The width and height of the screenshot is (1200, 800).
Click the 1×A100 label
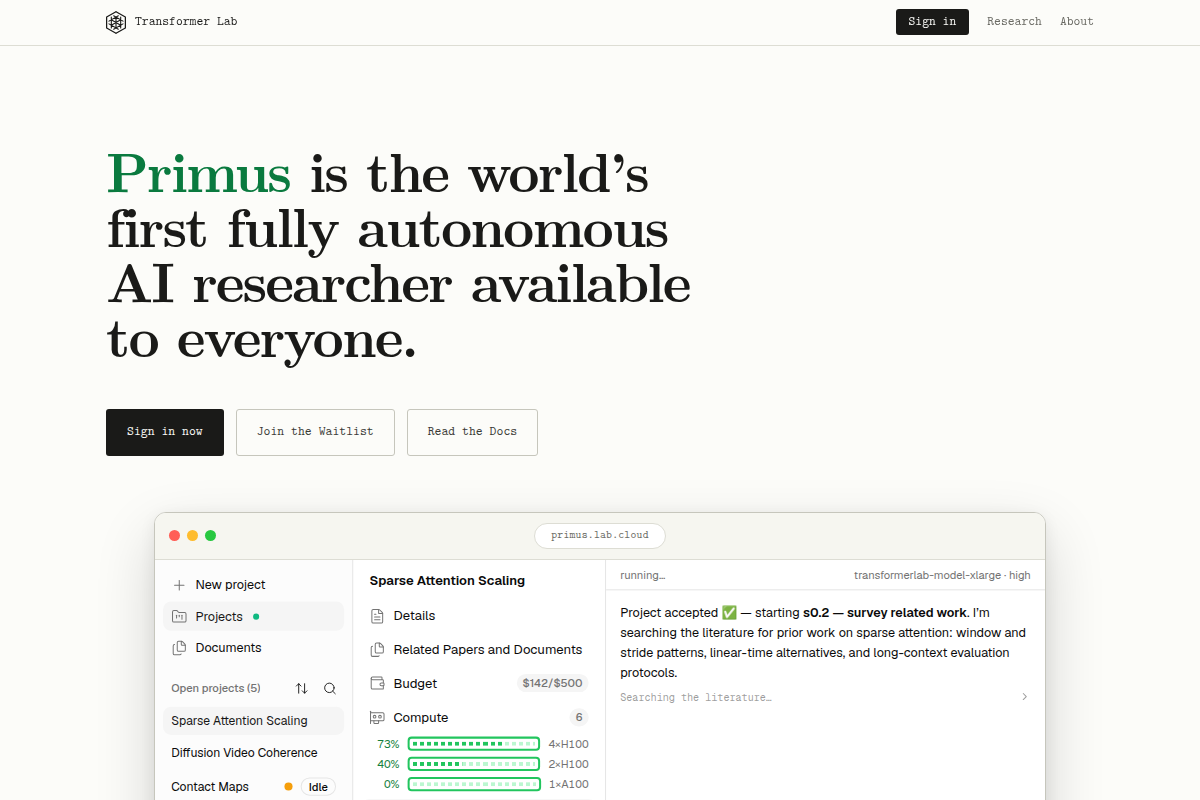pyautogui.click(x=569, y=784)
